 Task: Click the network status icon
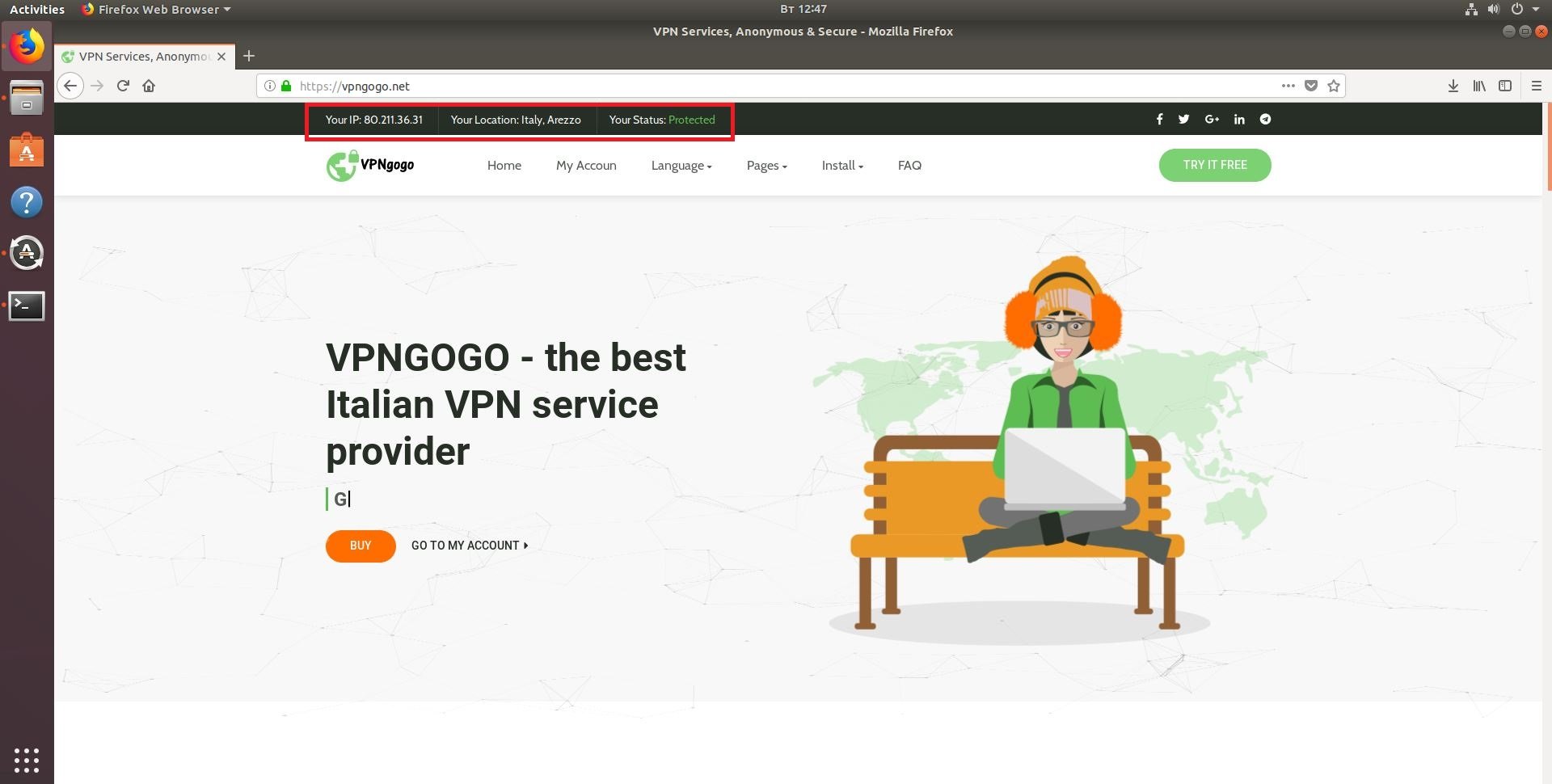[1471, 9]
